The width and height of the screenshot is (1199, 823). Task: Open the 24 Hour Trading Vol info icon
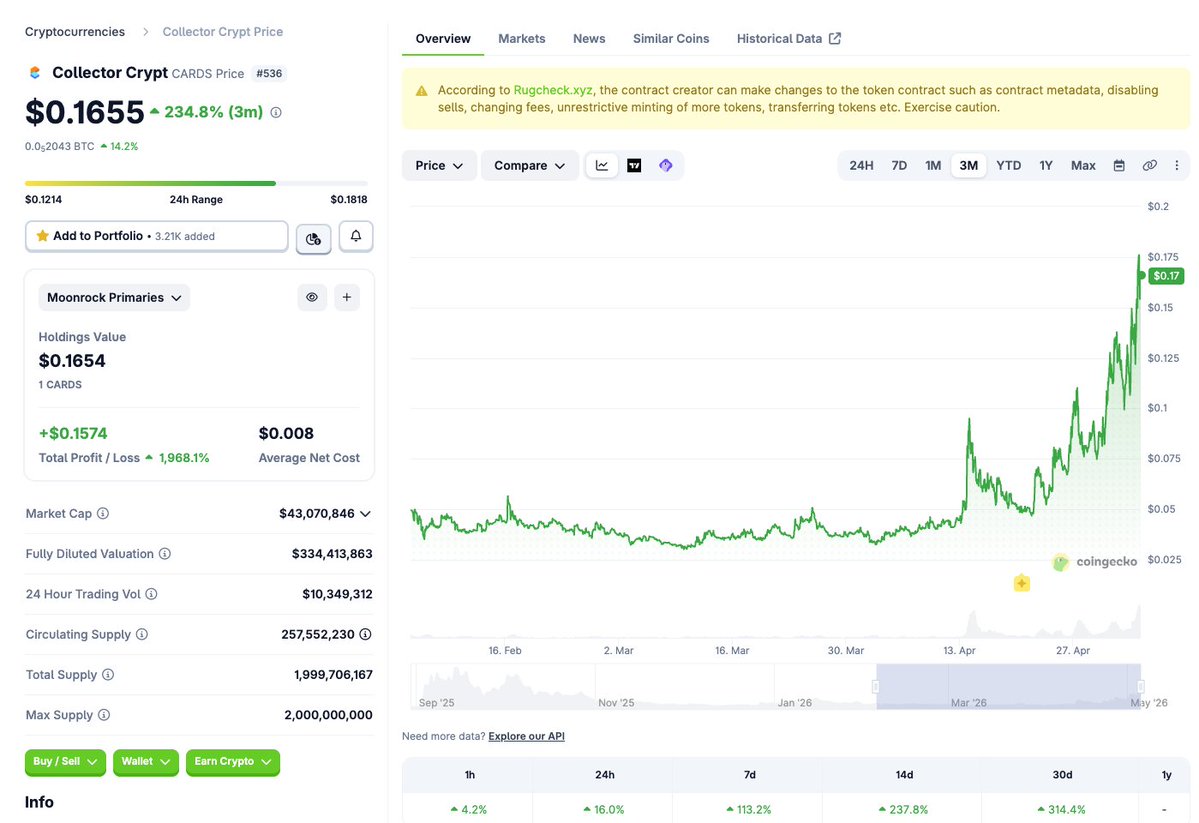tap(151, 594)
